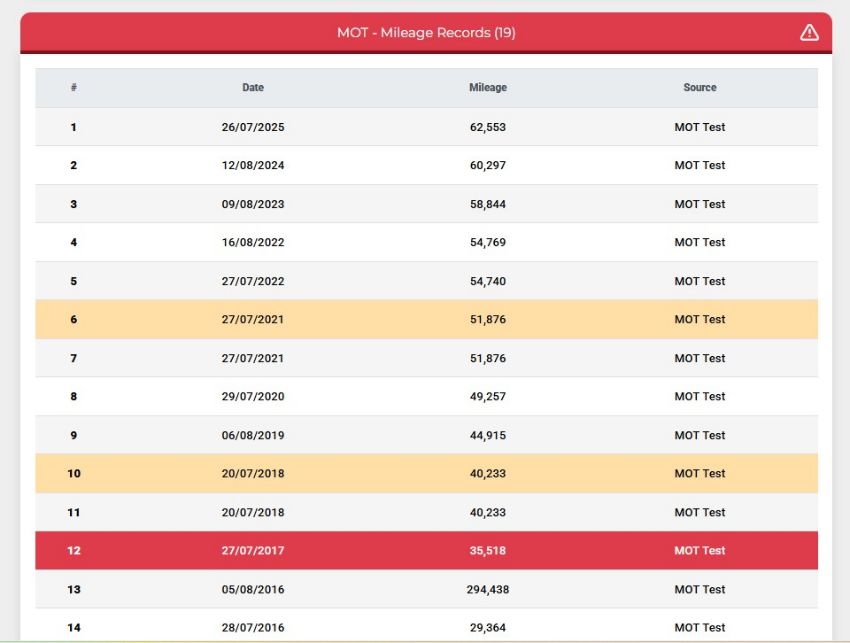Select the date 27/07/2022 in row 5
The image size is (850, 643).
(253, 281)
